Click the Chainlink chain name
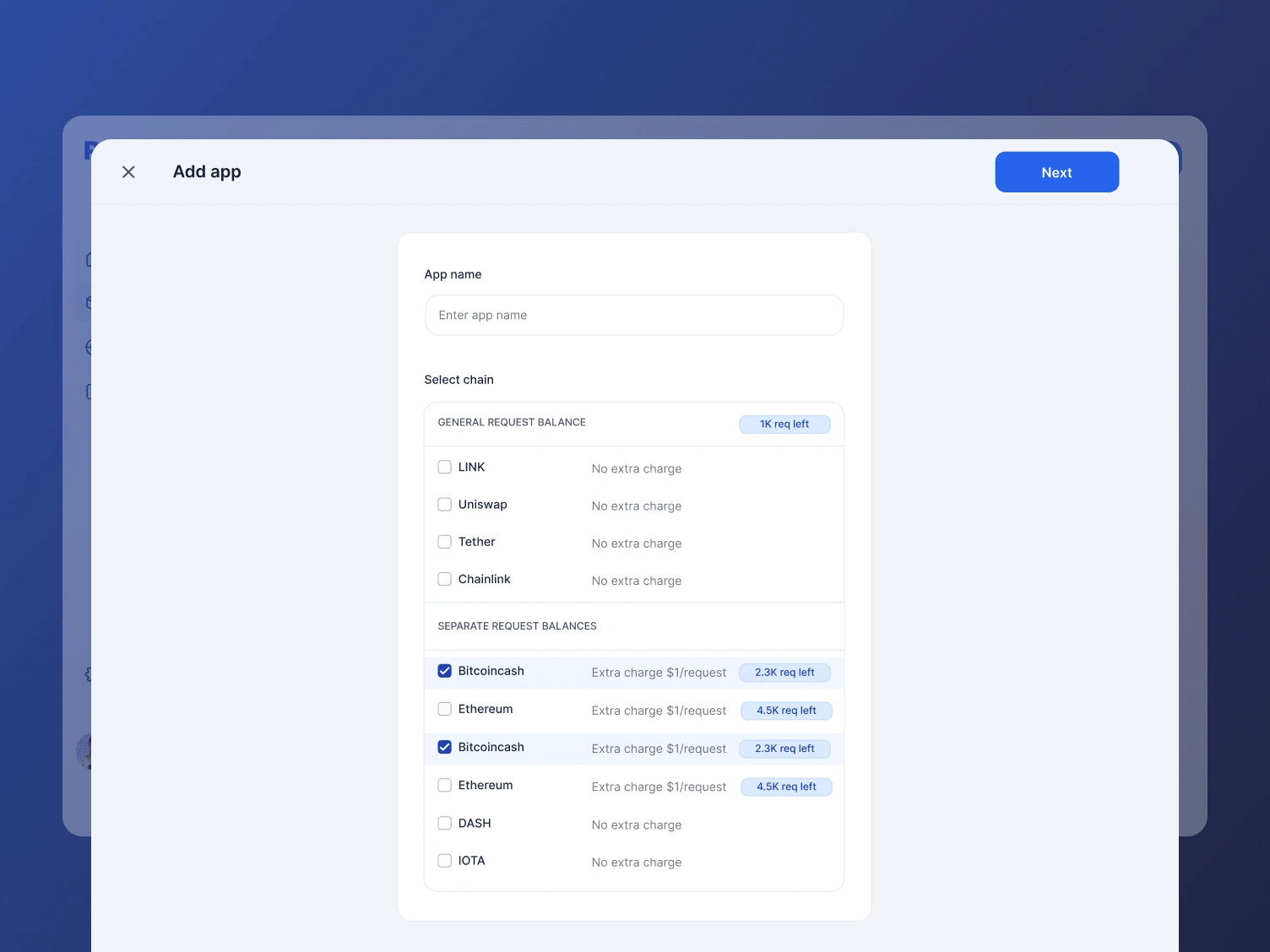Viewport: 1270px width, 952px height. coord(484,579)
